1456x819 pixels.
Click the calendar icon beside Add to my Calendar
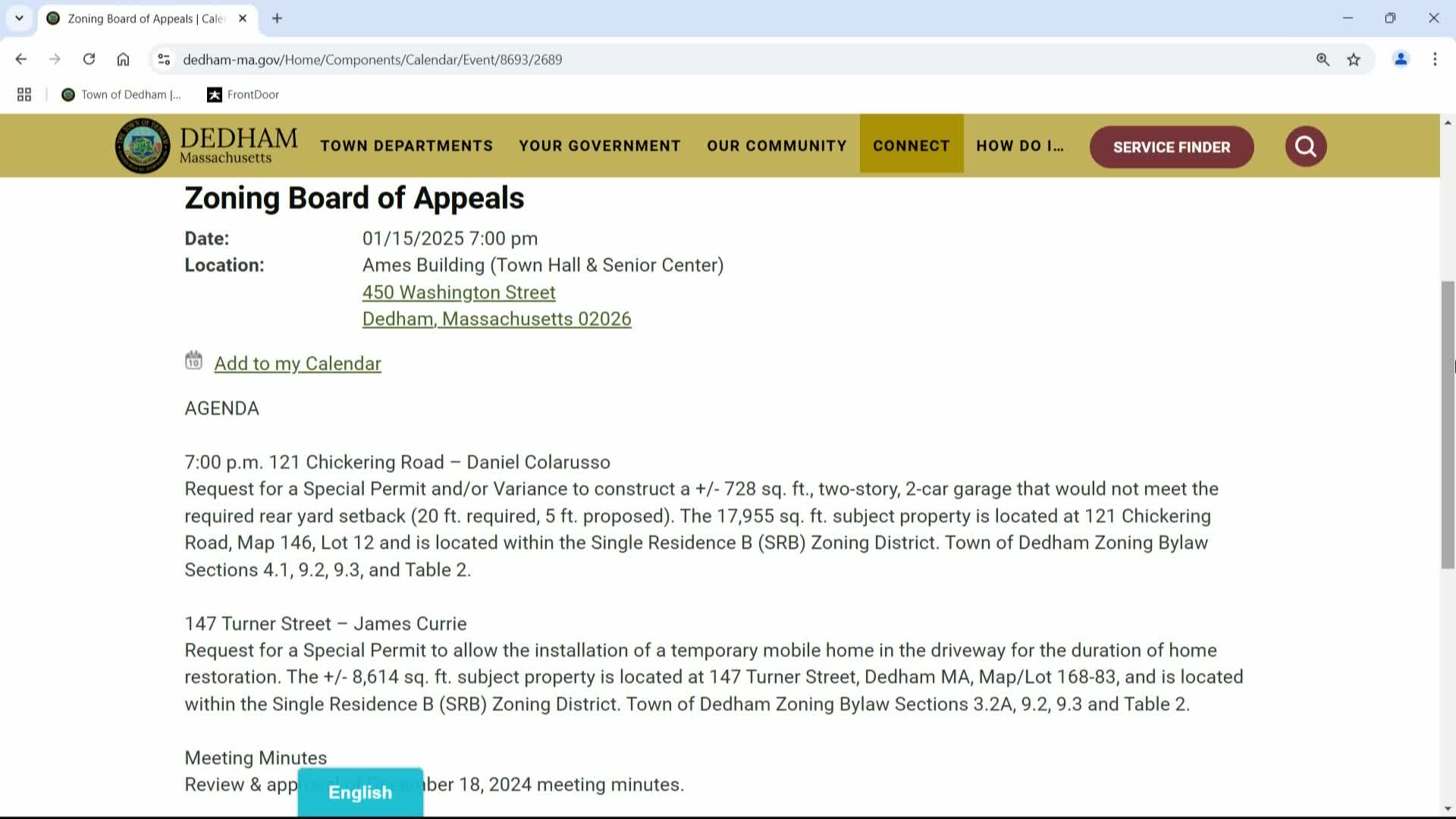click(x=193, y=361)
